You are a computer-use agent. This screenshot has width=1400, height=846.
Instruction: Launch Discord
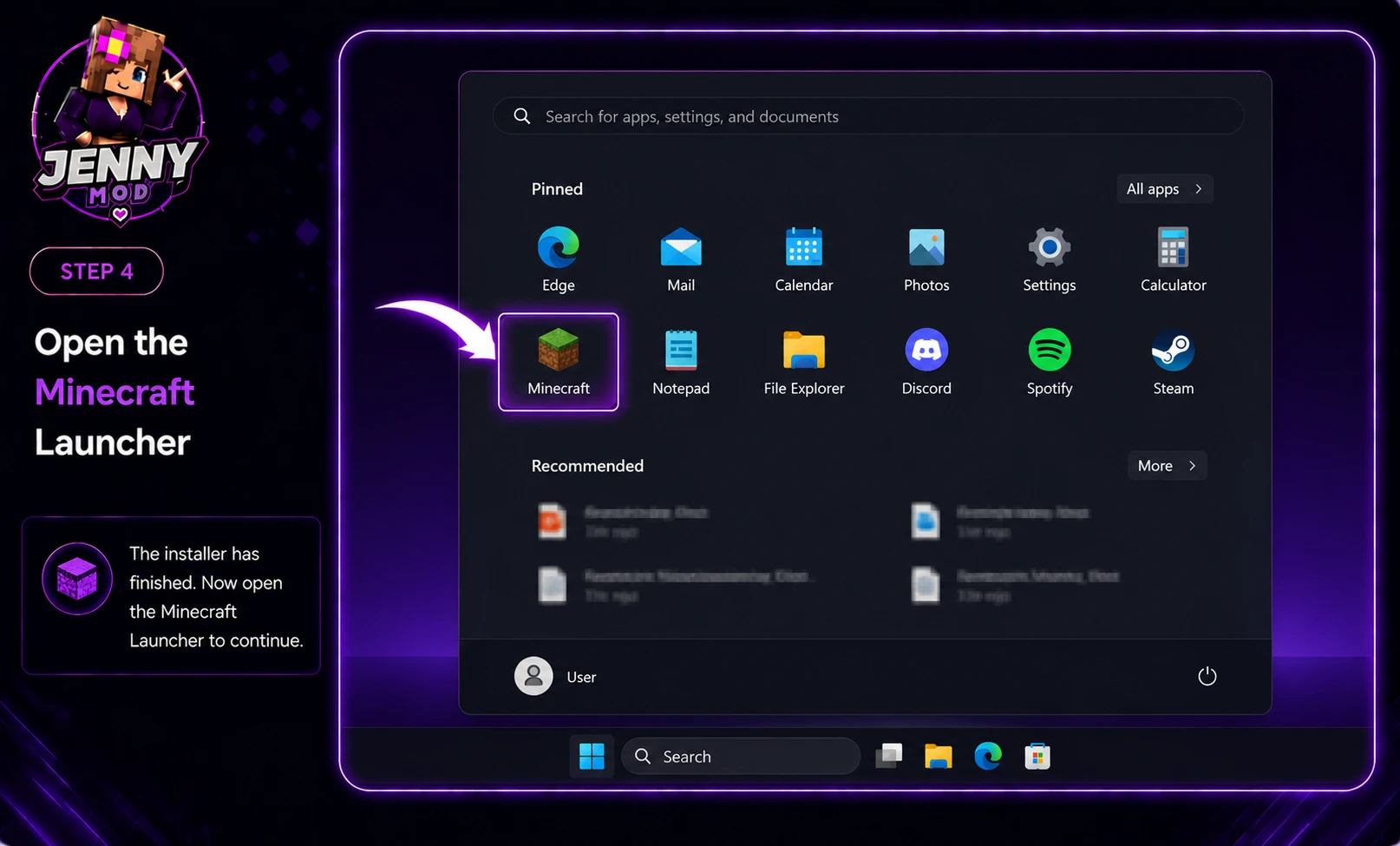(x=926, y=362)
